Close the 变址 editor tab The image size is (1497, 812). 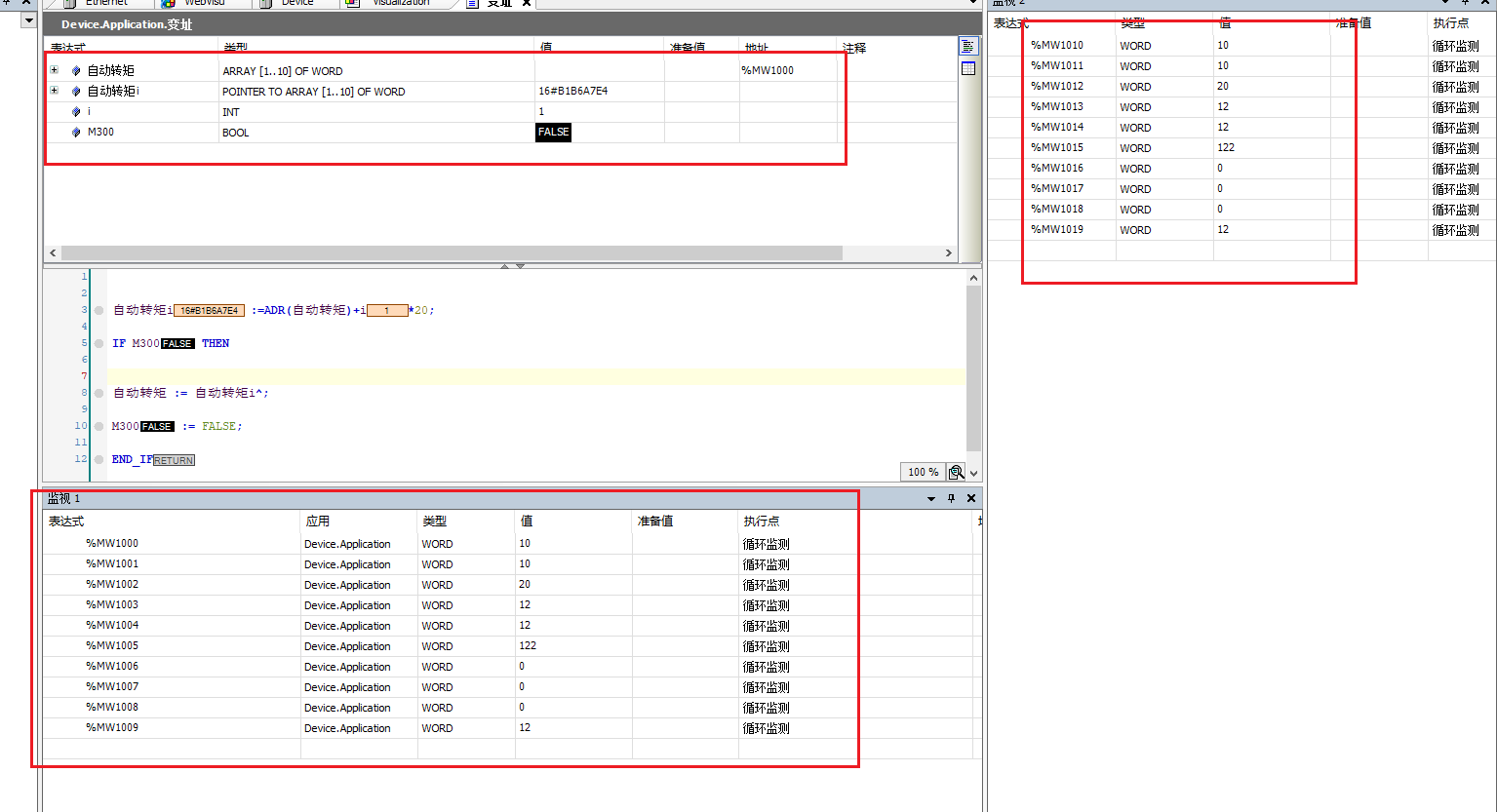pos(527,3)
